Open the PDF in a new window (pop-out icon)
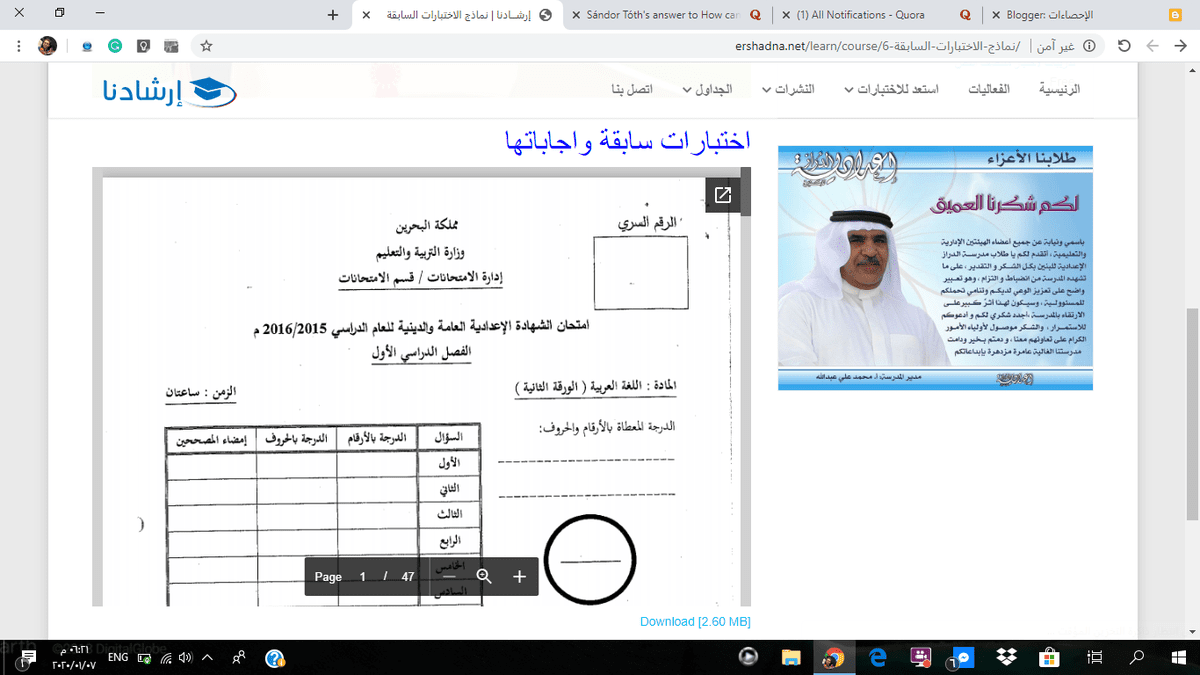Image resolution: width=1200 pixels, height=675 pixels. point(723,195)
